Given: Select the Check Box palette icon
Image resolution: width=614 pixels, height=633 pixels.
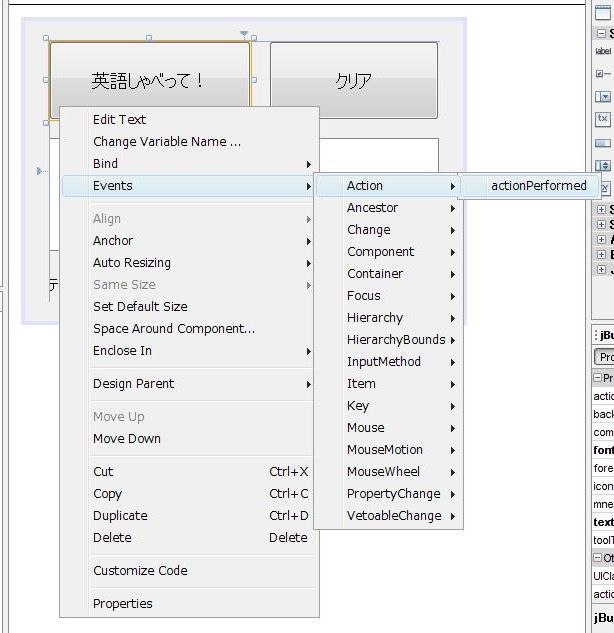Looking at the screenshot, I should [603, 73].
